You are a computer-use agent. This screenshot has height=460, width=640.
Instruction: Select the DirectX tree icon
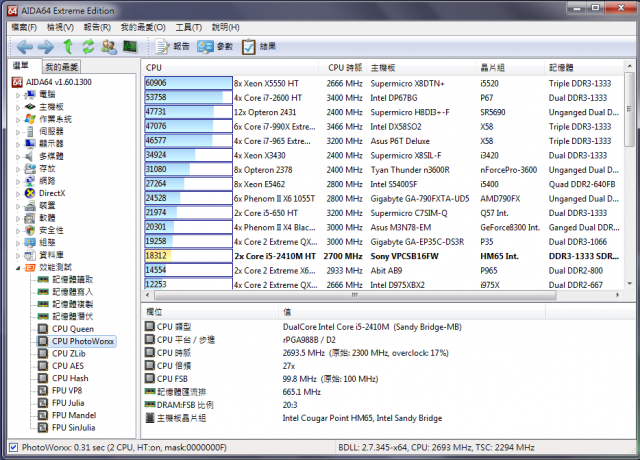(x=30, y=193)
